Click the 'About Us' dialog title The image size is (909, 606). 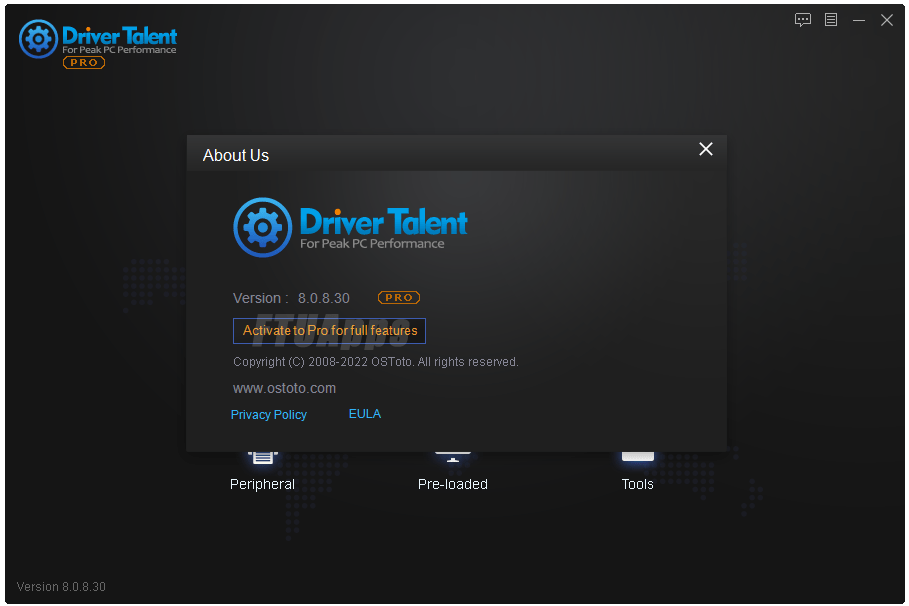(x=235, y=155)
